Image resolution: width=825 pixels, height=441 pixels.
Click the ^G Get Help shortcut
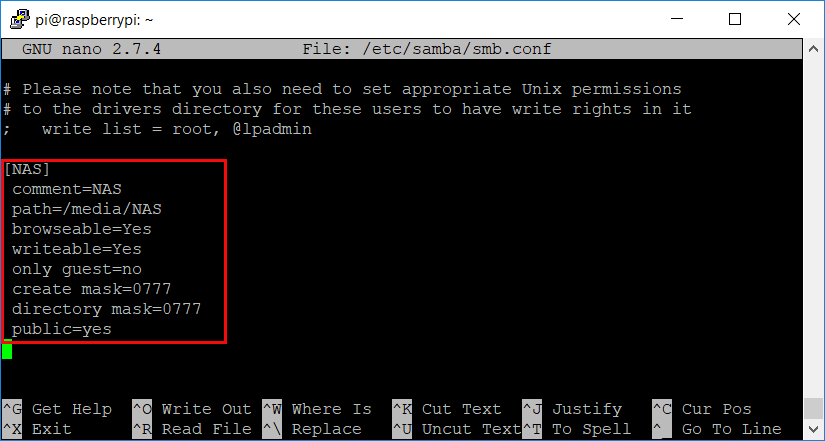(x=57, y=409)
